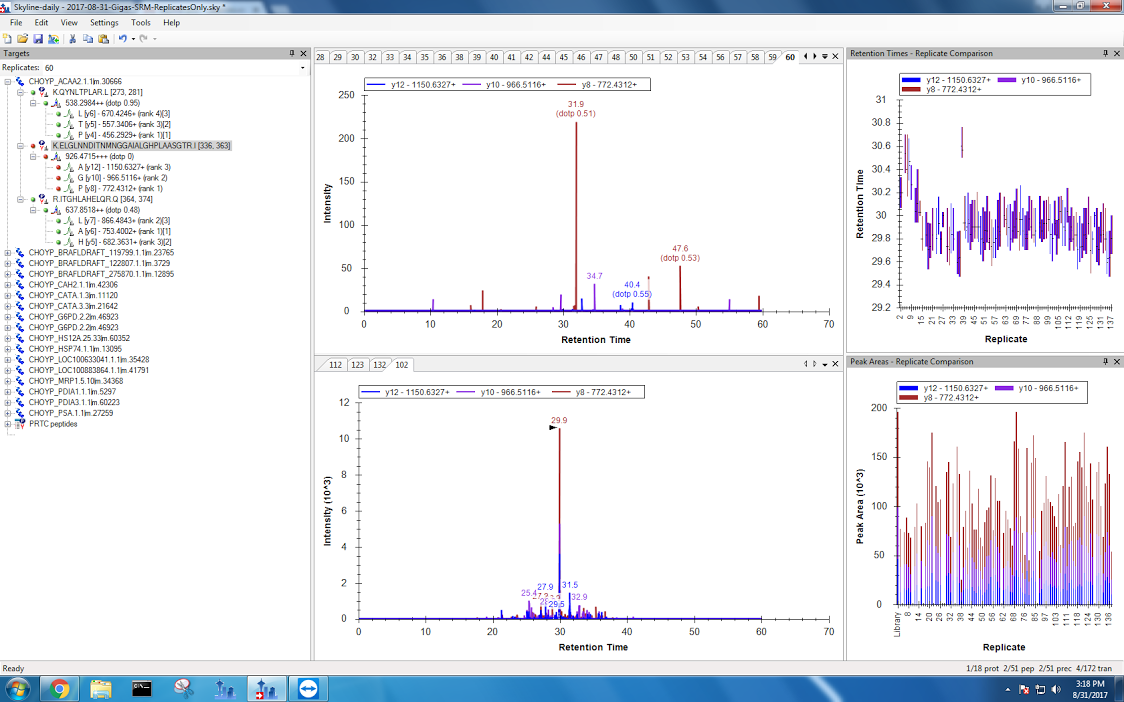Open the Replicates dropdown in Targets
This screenshot has height=702, width=1124.
pos(302,68)
